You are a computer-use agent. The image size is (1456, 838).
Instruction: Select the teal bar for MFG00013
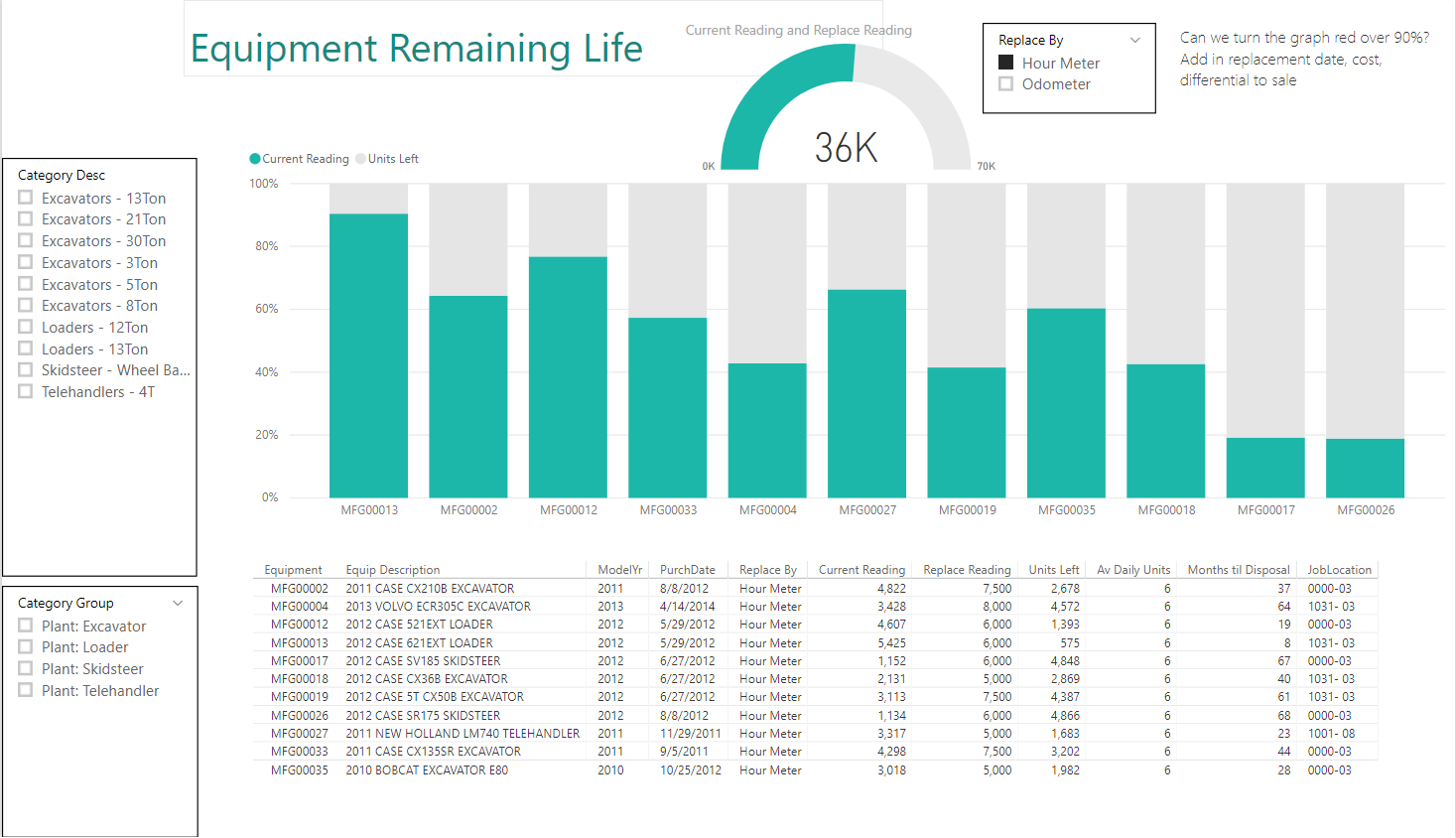pyautogui.click(x=368, y=355)
